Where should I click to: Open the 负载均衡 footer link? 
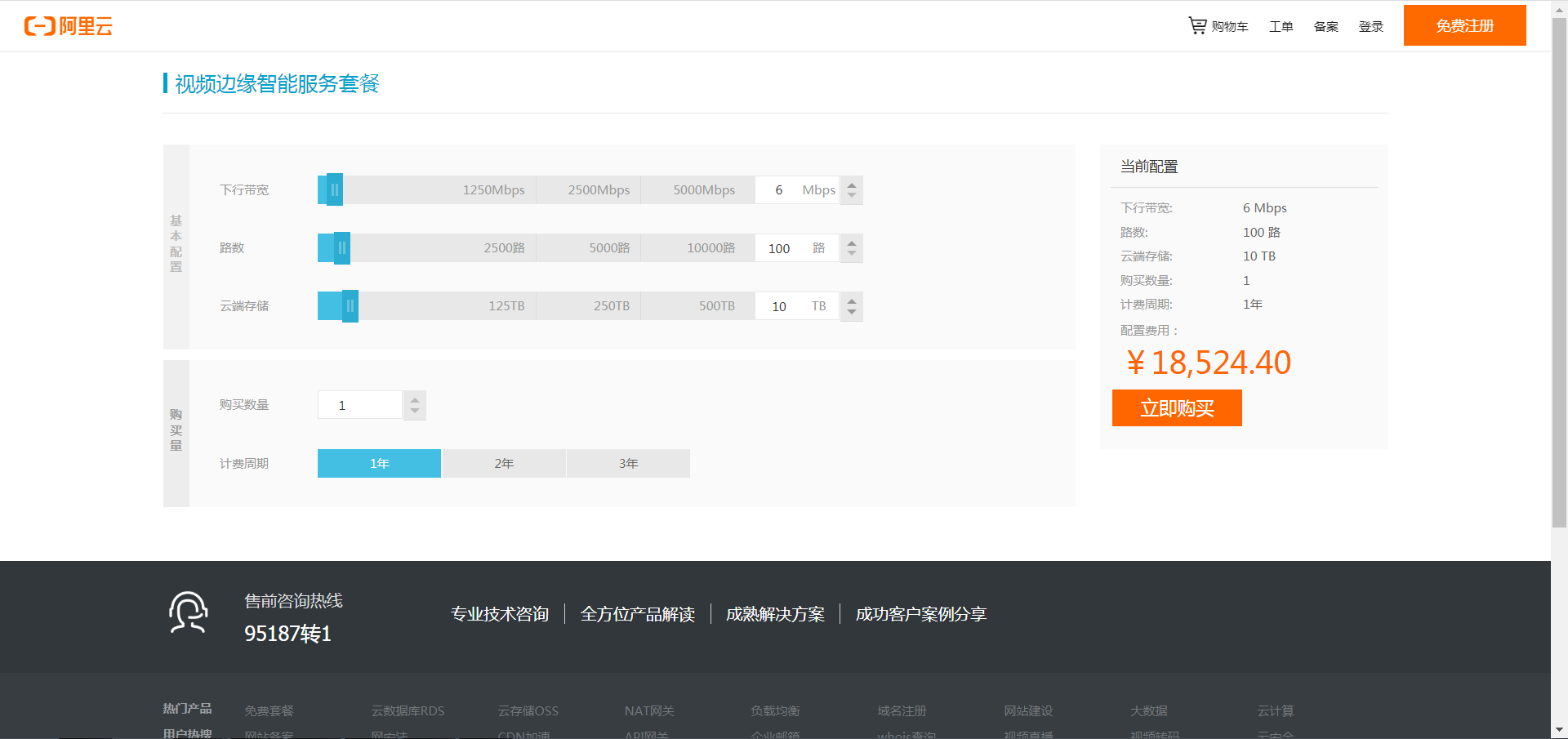[x=775, y=711]
